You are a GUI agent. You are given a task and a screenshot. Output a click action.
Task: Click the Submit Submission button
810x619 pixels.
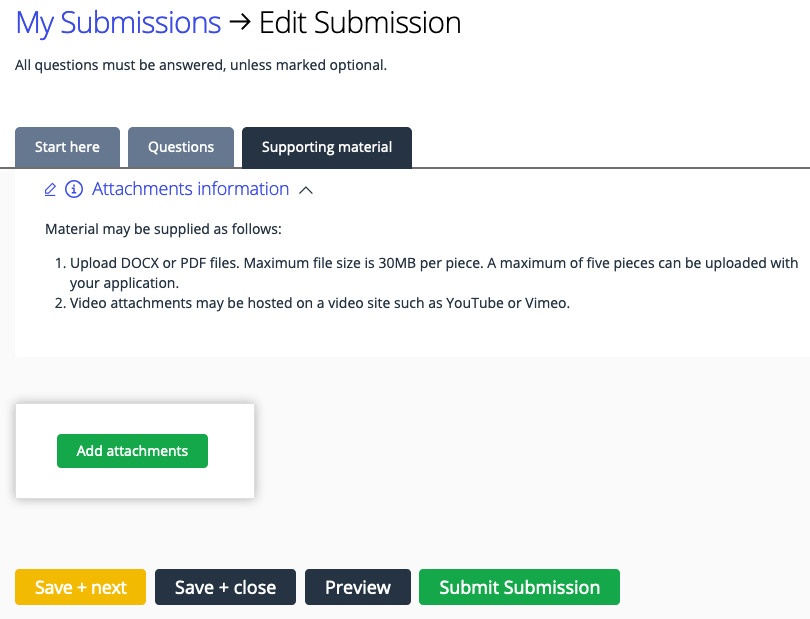click(x=519, y=587)
